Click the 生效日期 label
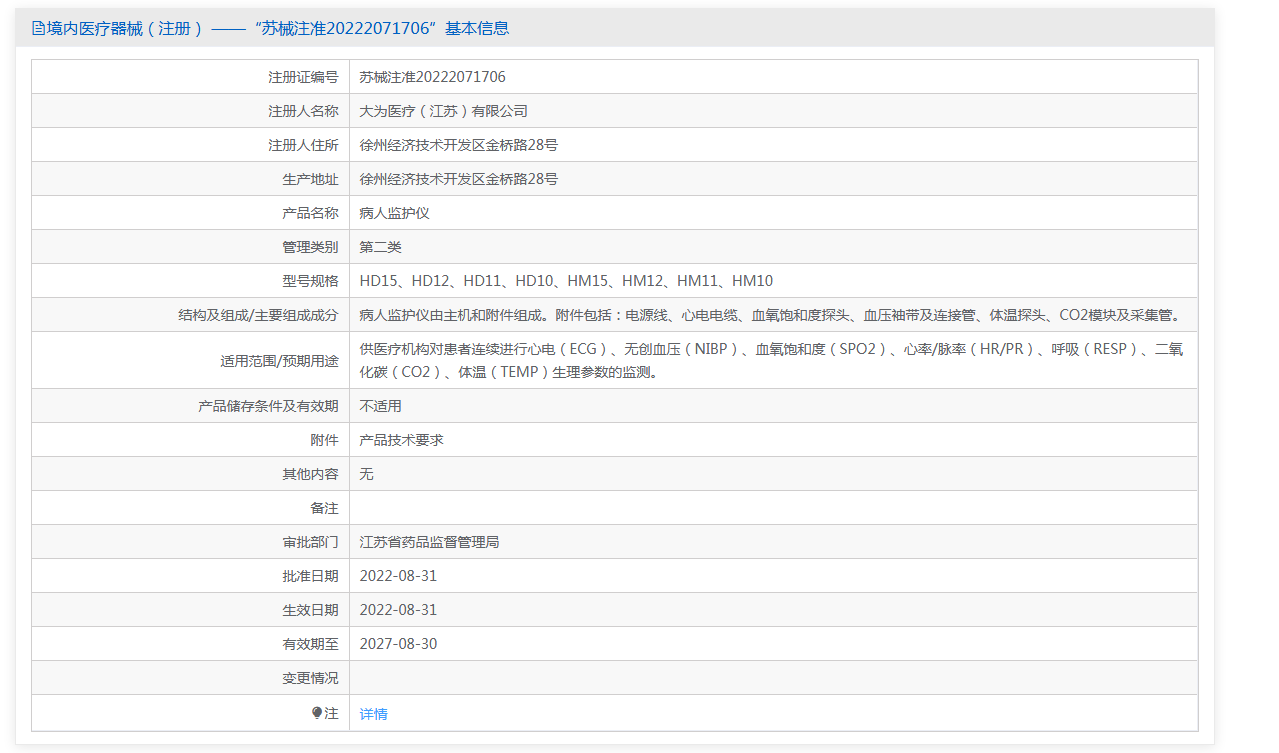1279x753 pixels. coord(310,610)
